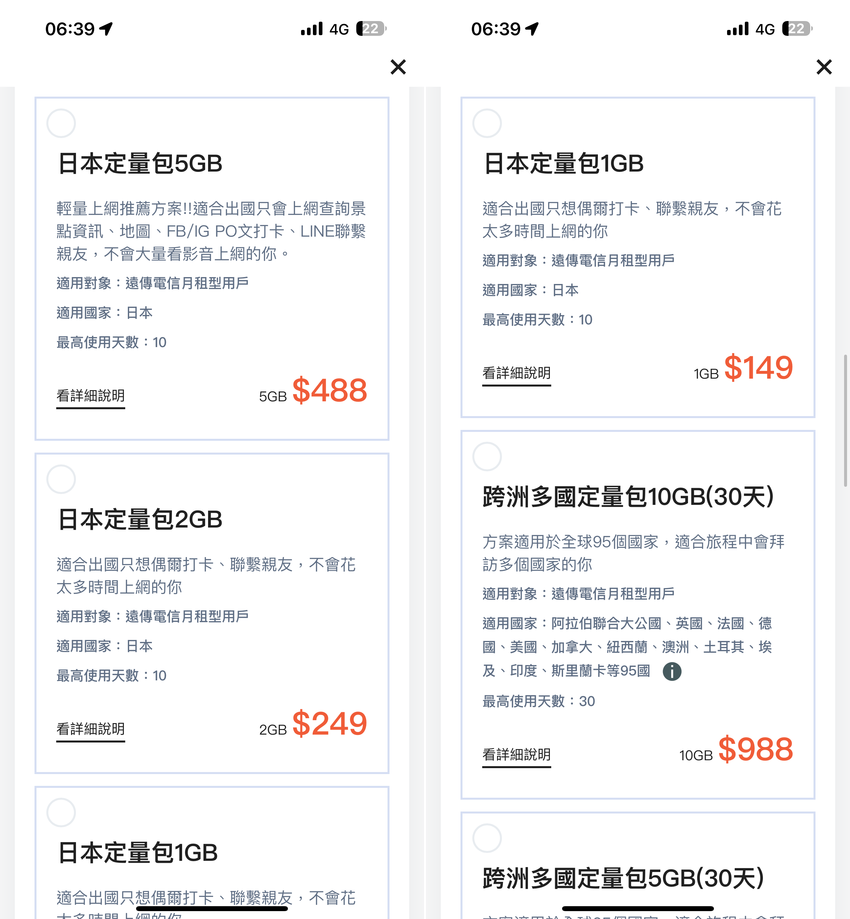Select right-side 日本定量包1GB radio button
Viewport: 850px width, 919px height.
pos(487,123)
